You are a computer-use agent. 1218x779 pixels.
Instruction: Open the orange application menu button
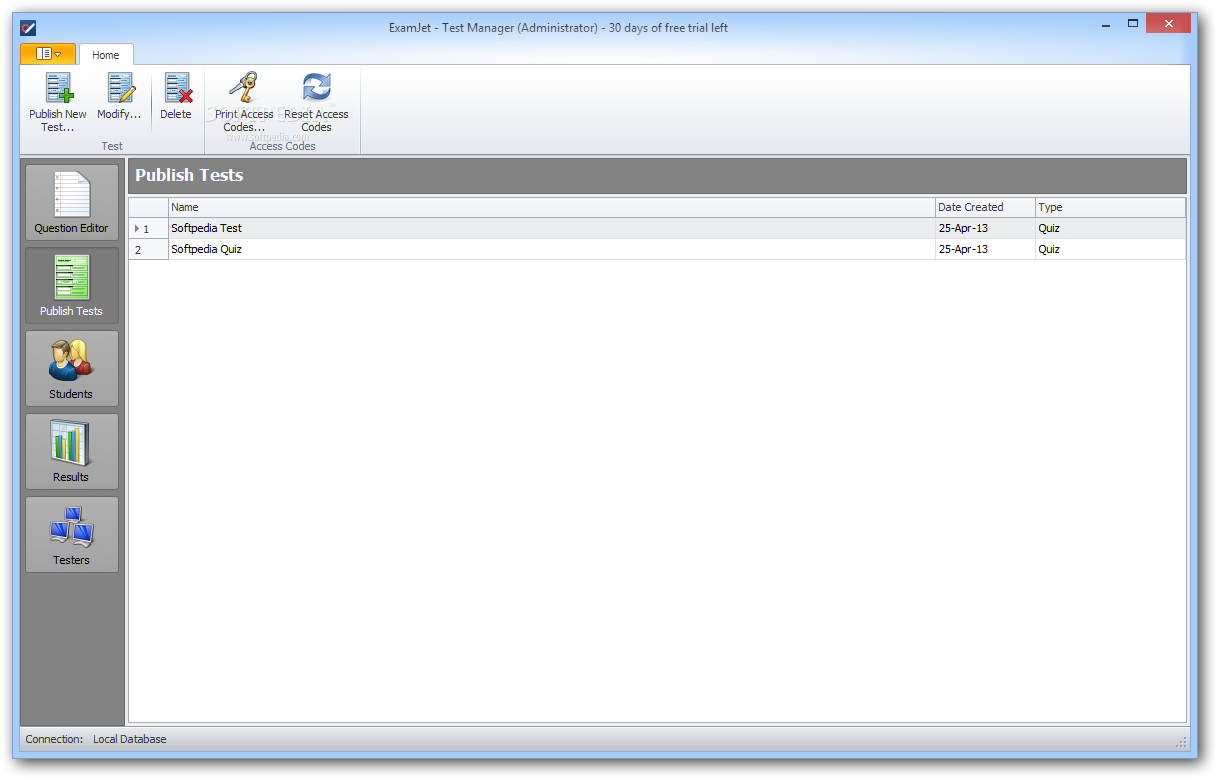(48, 54)
